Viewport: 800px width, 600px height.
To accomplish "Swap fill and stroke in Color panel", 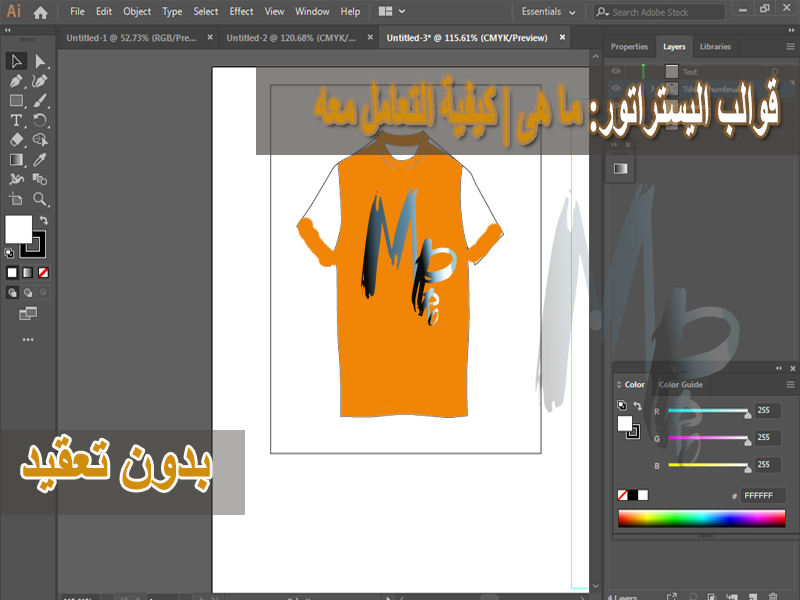I will pos(638,406).
